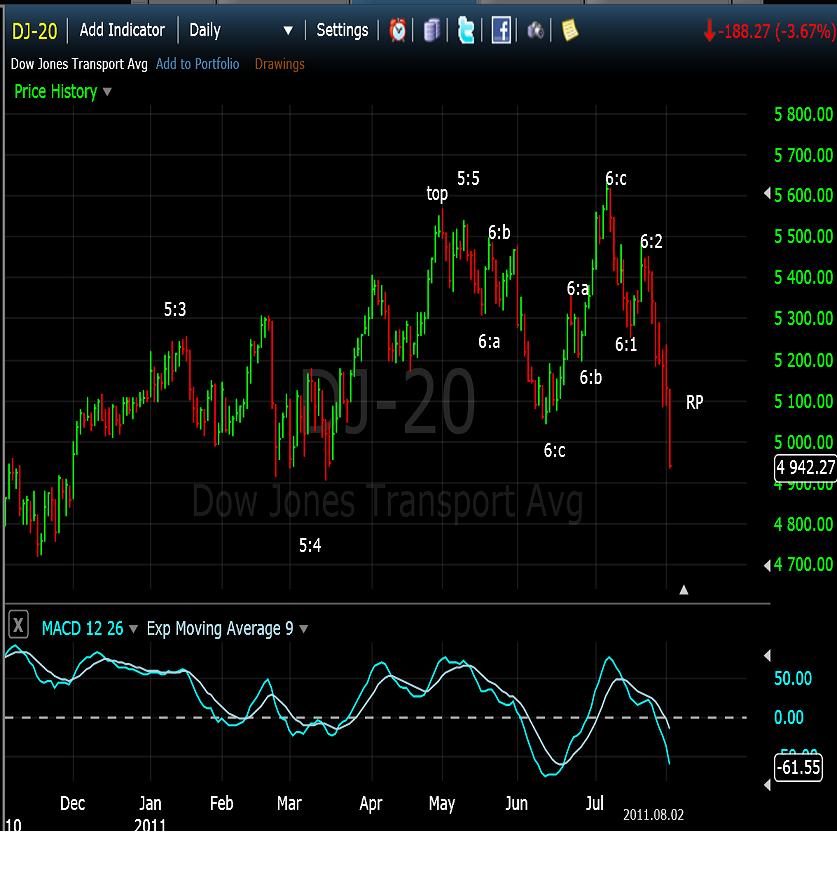Click the red down-arrow price change indicator
This screenshot has height=877, width=837.
click(709, 30)
